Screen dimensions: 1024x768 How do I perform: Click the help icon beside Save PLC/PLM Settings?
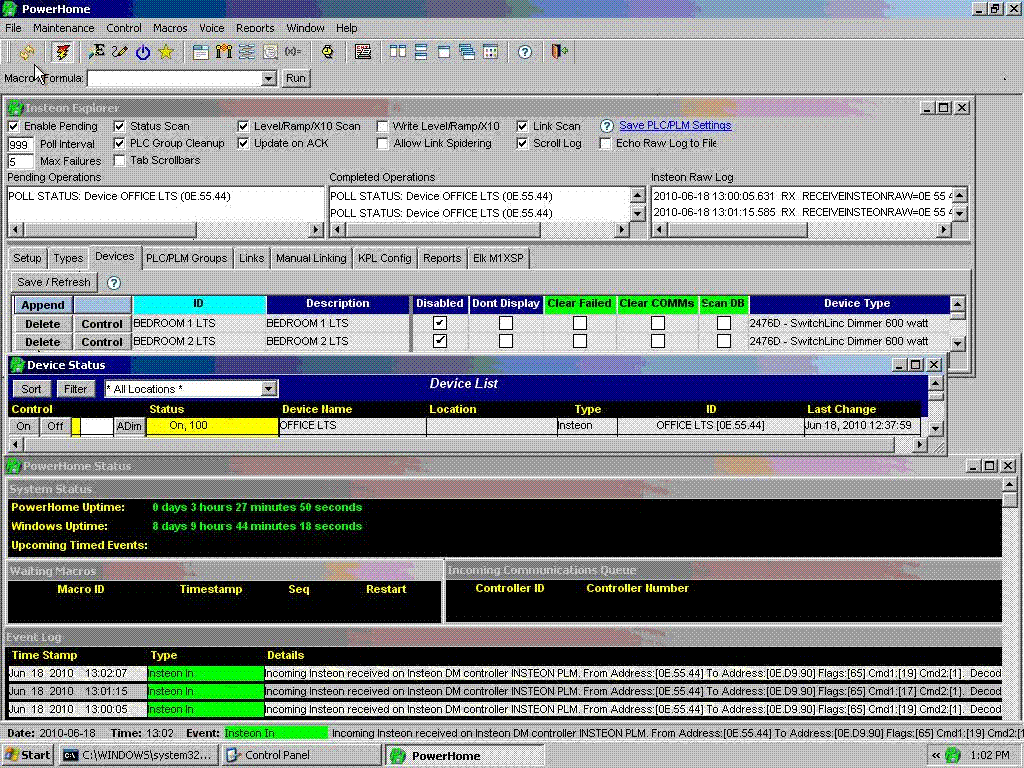(607, 126)
